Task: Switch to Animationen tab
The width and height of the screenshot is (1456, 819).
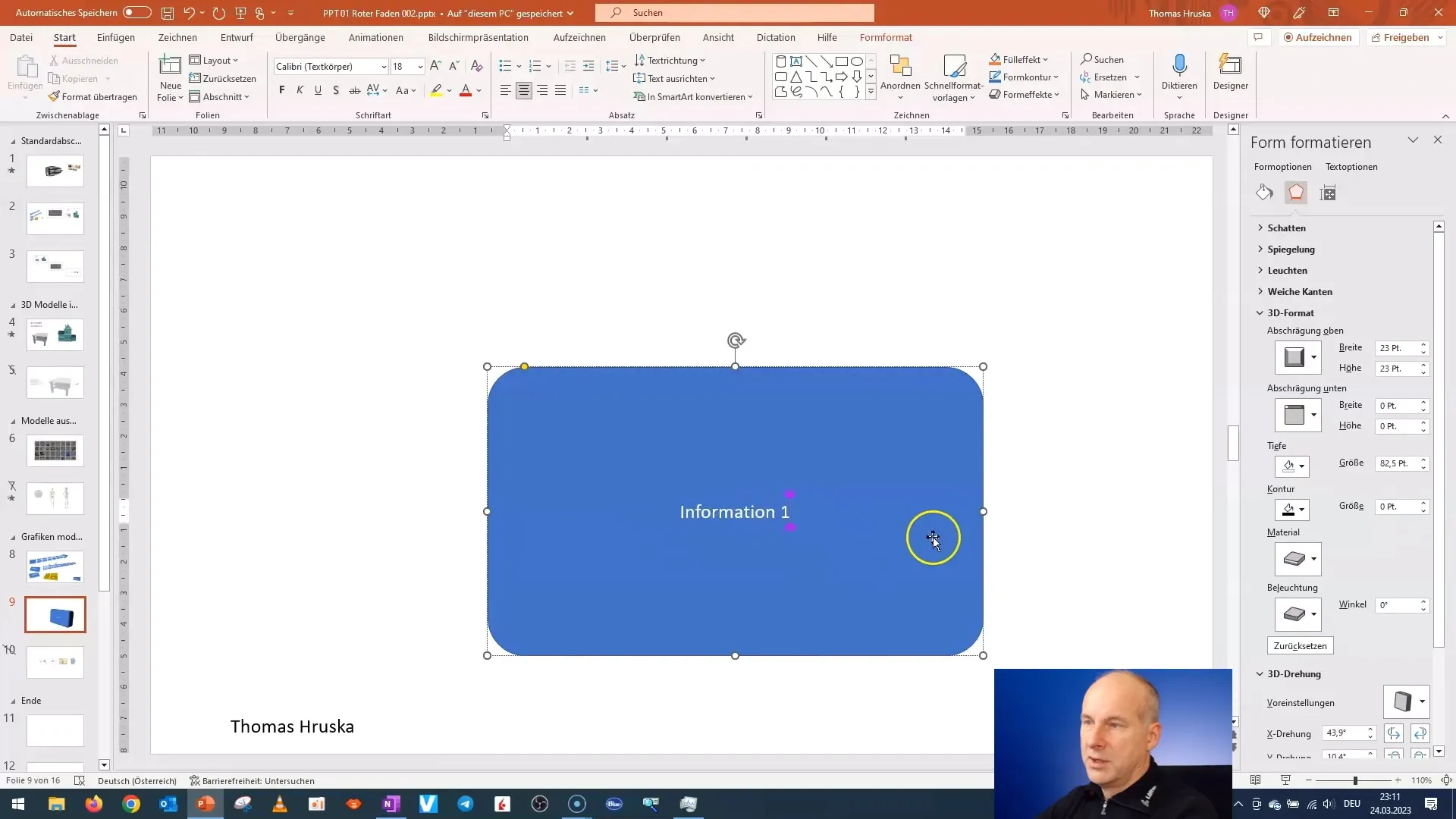Action: pos(376,37)
